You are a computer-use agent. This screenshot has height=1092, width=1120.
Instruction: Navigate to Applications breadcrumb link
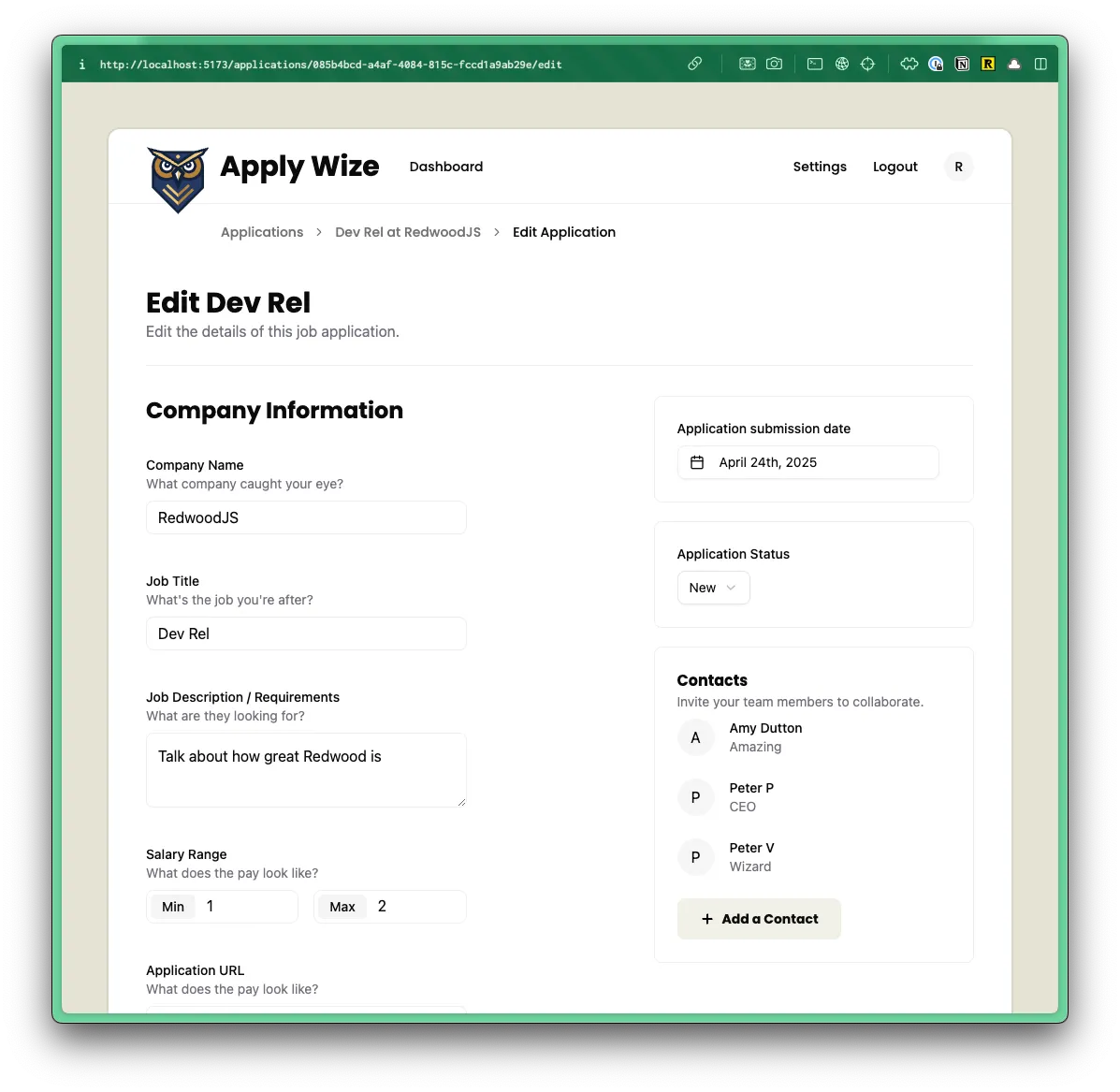pyautogui.click(x=262, y=232)
